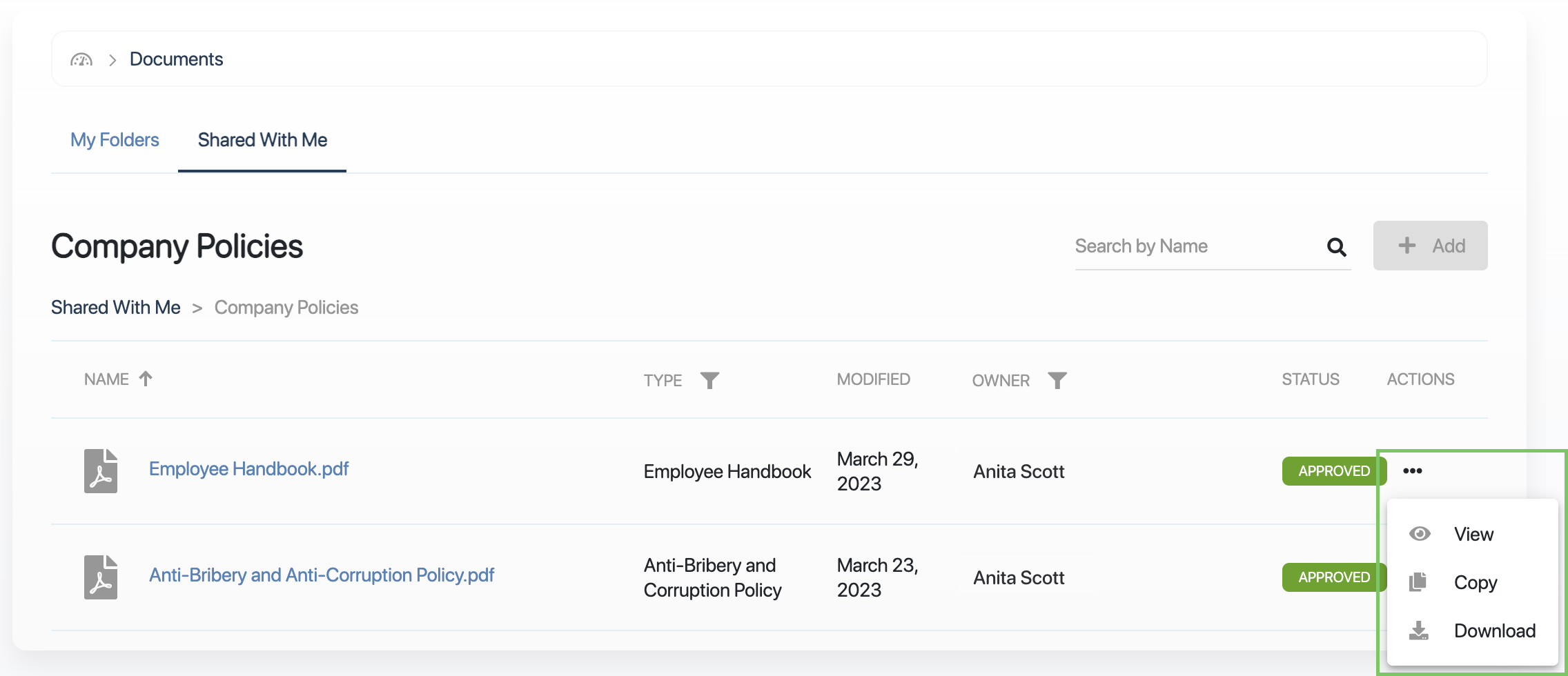Click the magnifier search icon

coord(1336,247)
